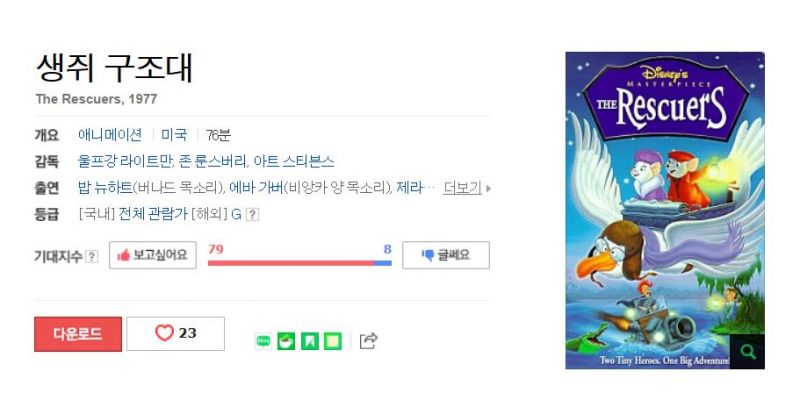Click the magnifier icon on the poster
Image resolution: width=800 pixels, height=400 pixels.
[747, 352]
